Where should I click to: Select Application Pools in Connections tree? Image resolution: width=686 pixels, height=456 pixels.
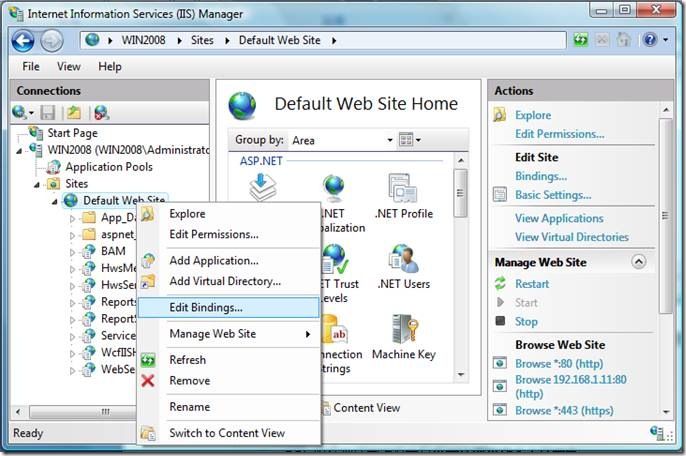coord(109,167)
